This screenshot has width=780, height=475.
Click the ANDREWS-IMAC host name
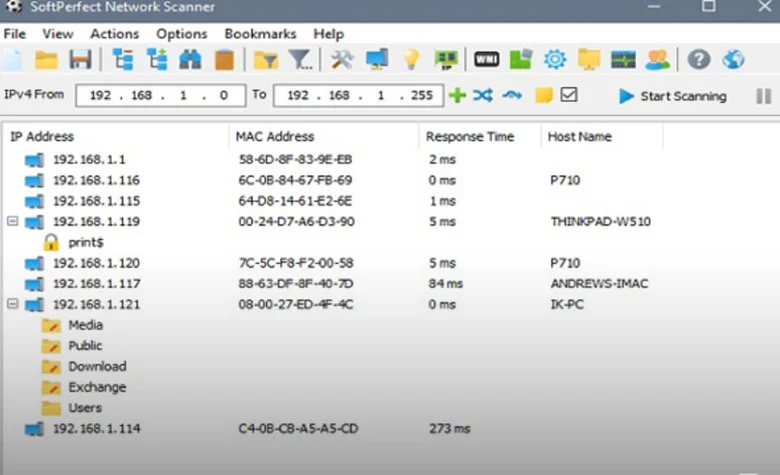599,284
